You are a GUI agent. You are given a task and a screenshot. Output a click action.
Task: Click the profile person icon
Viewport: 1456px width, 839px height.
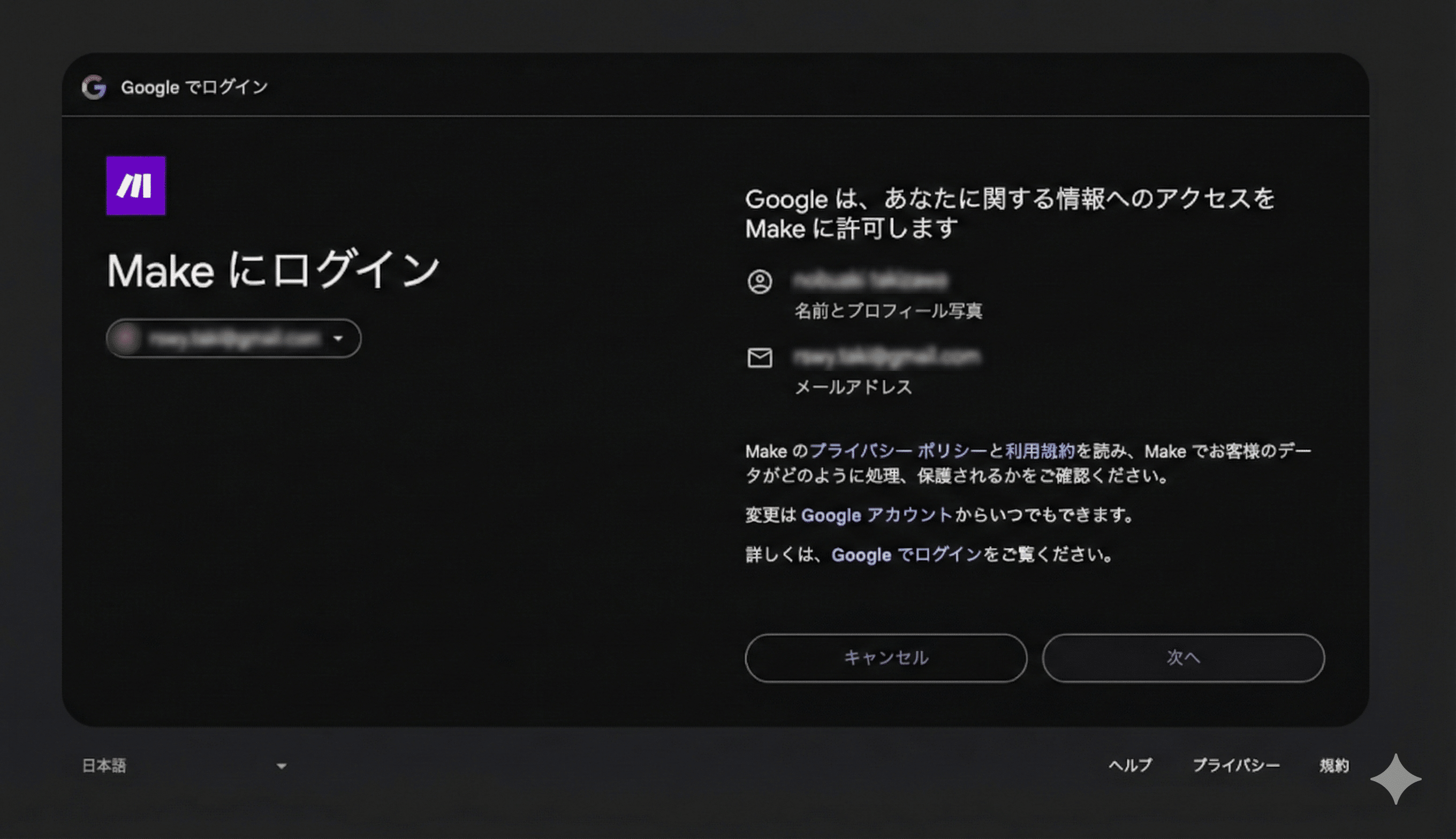pos(759,282)
